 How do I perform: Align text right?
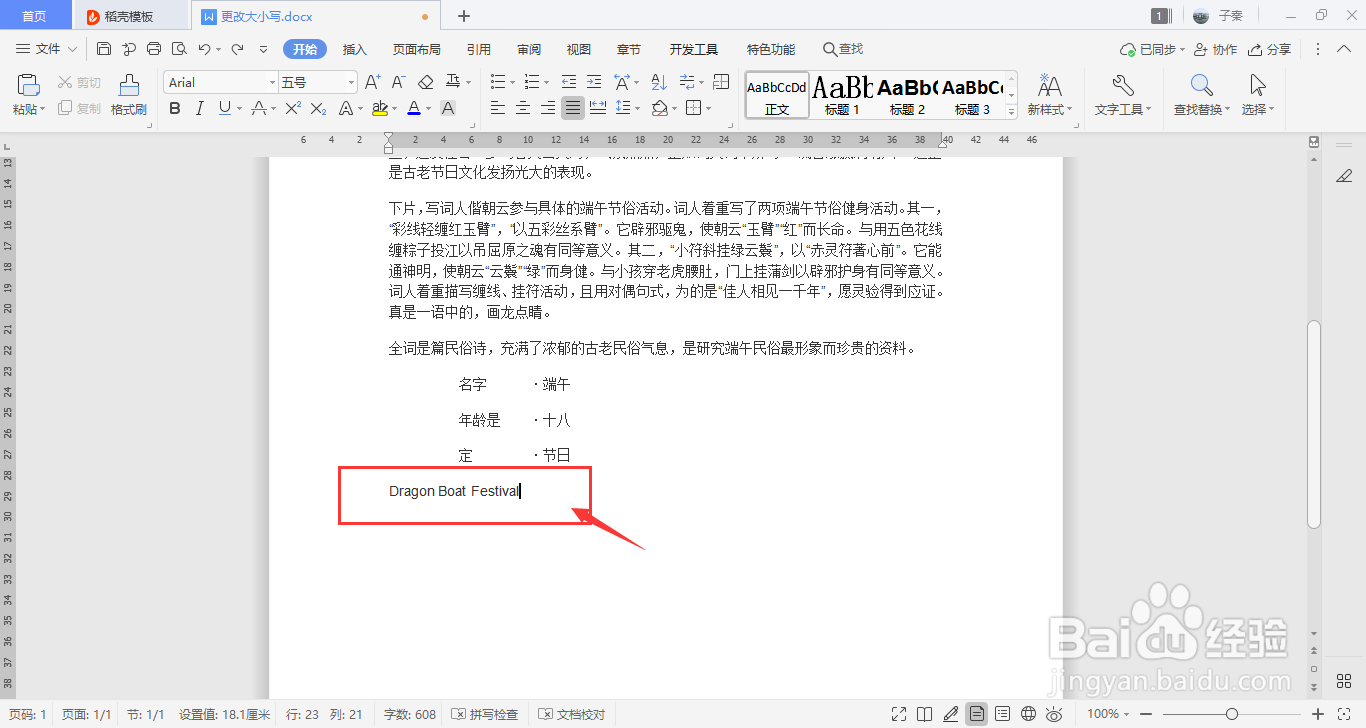(547, 108)
